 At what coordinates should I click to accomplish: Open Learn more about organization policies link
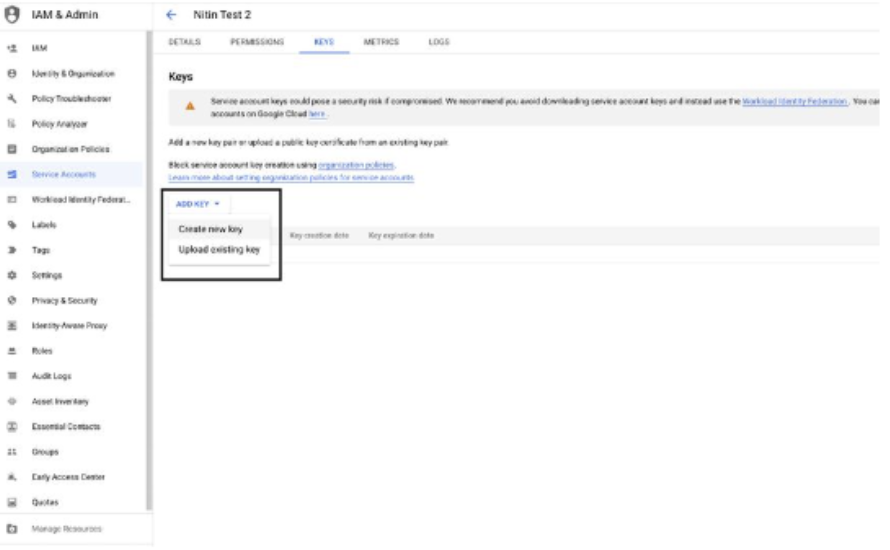pos(291,177)
